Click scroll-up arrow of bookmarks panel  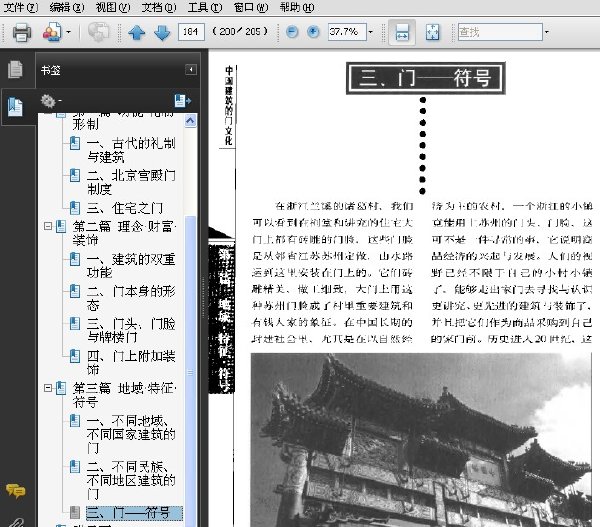190,121
